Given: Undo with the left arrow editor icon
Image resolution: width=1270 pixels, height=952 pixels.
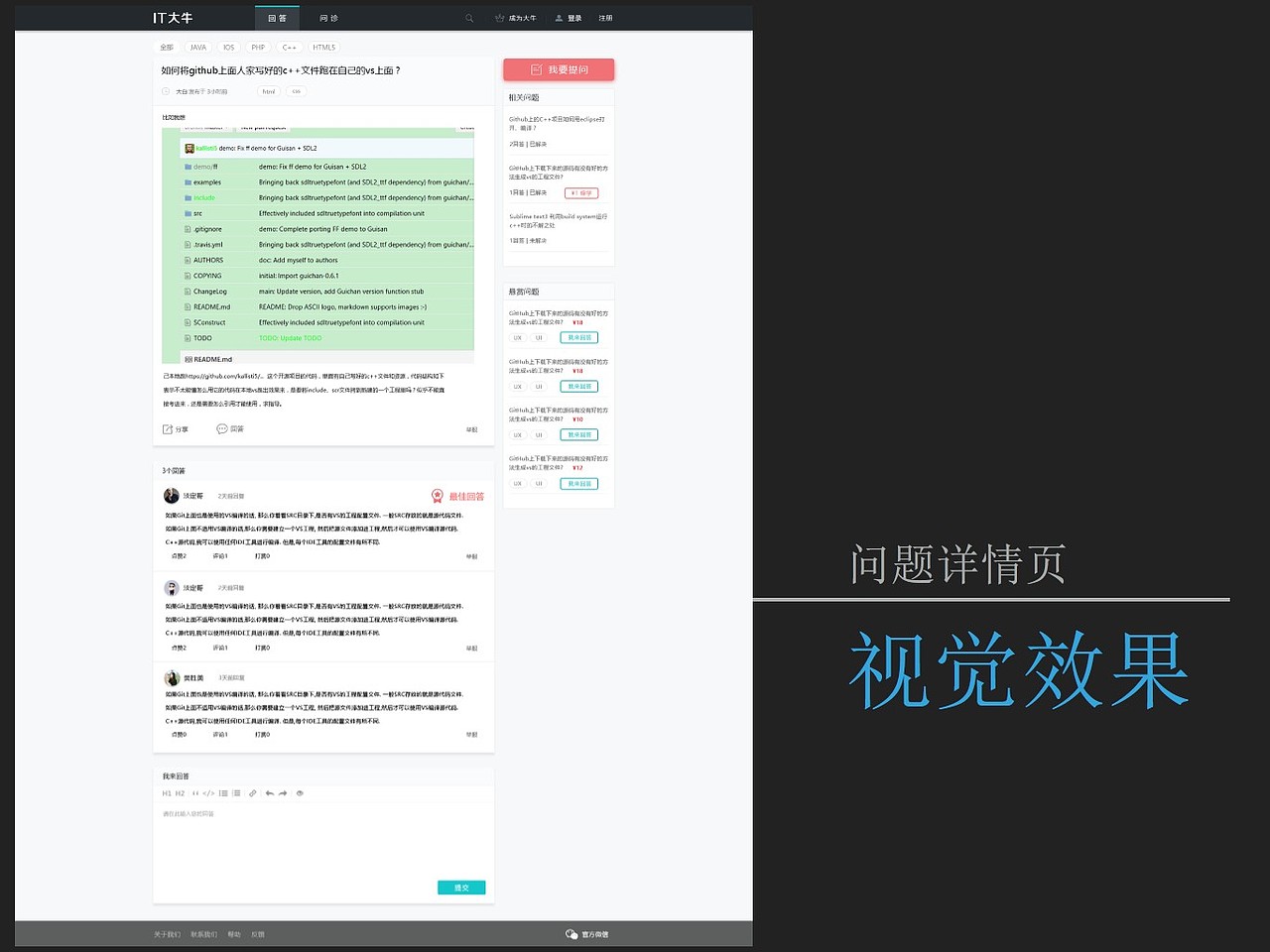Looking at the screenshot, I should coord(269,793).
